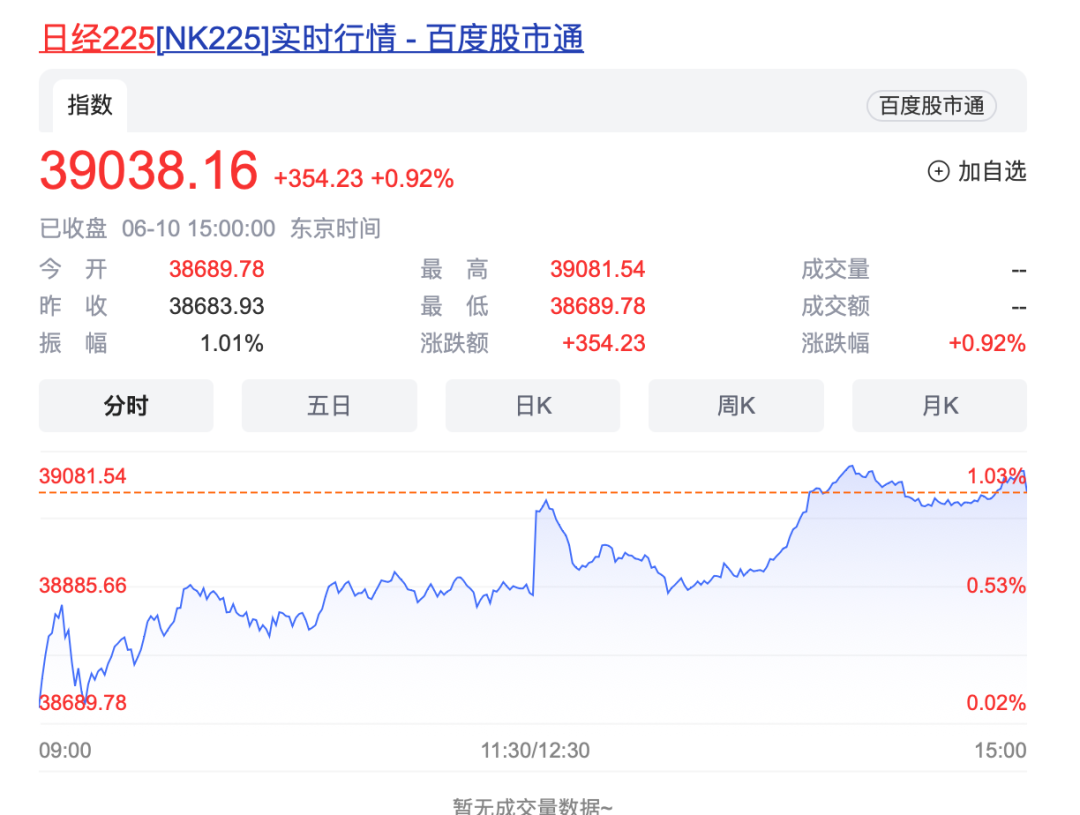Click the 涨跌额 value +354.23
Image resolution: width=1080 pixels, height=815 pixels.
click(x=603, y=343)
